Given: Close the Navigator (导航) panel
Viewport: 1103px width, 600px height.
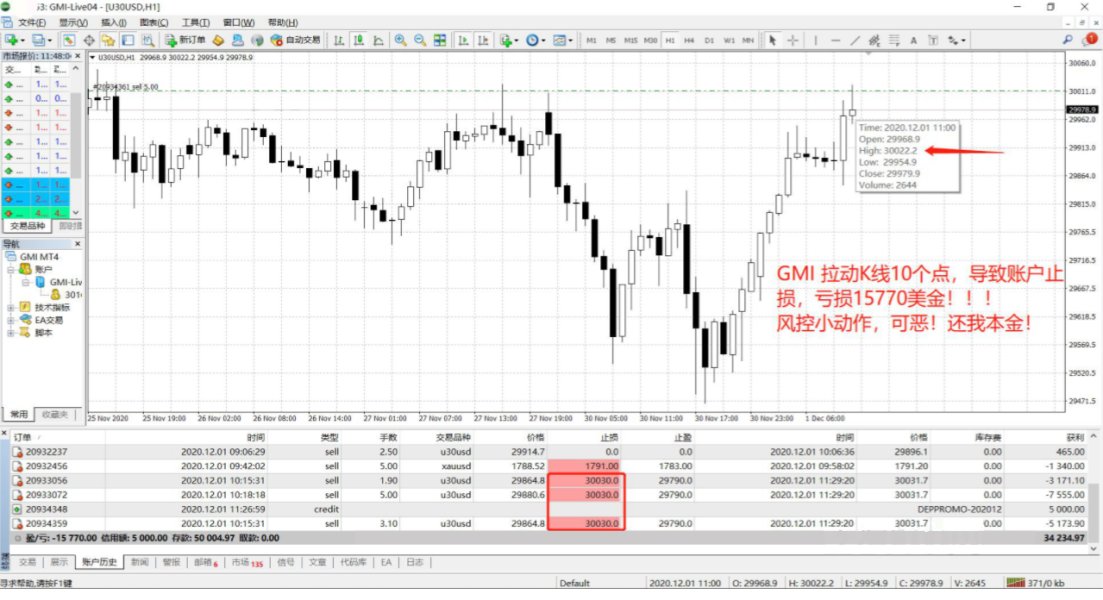Looking at the screenshot, I should coord(77,243).
